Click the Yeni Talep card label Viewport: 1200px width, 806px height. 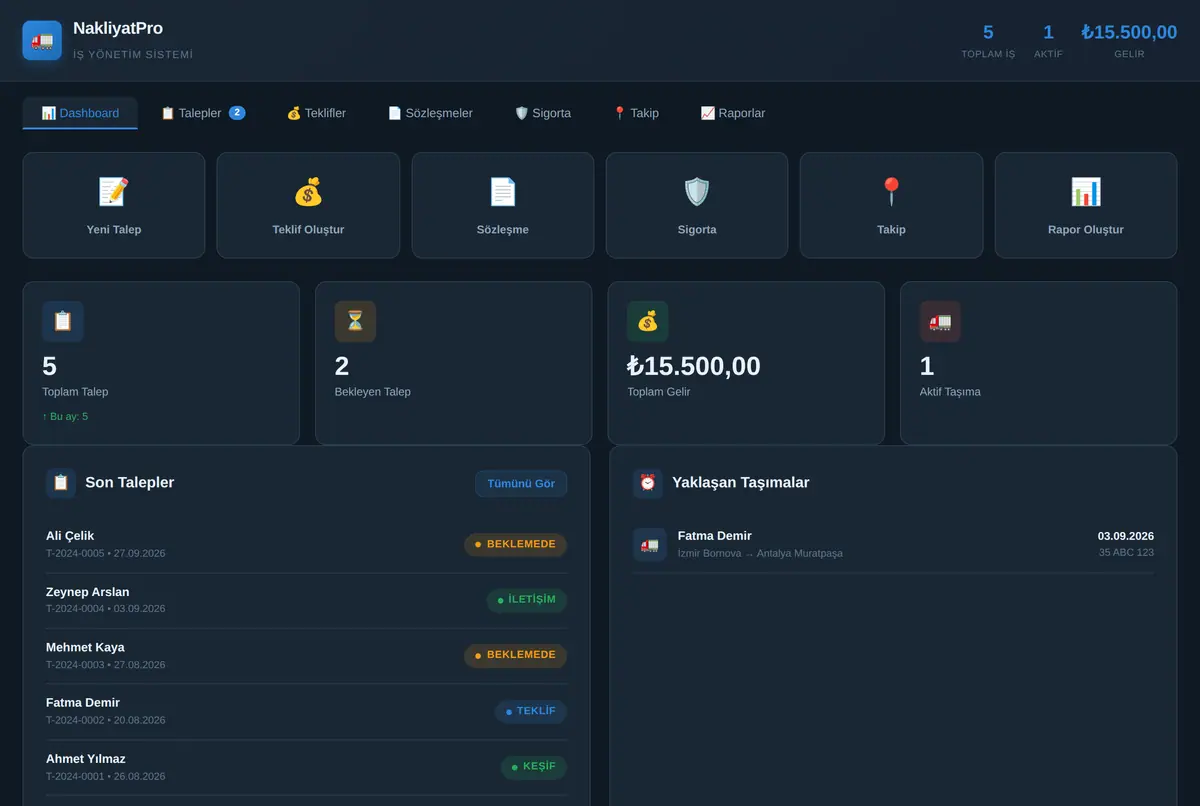(114, 230)
